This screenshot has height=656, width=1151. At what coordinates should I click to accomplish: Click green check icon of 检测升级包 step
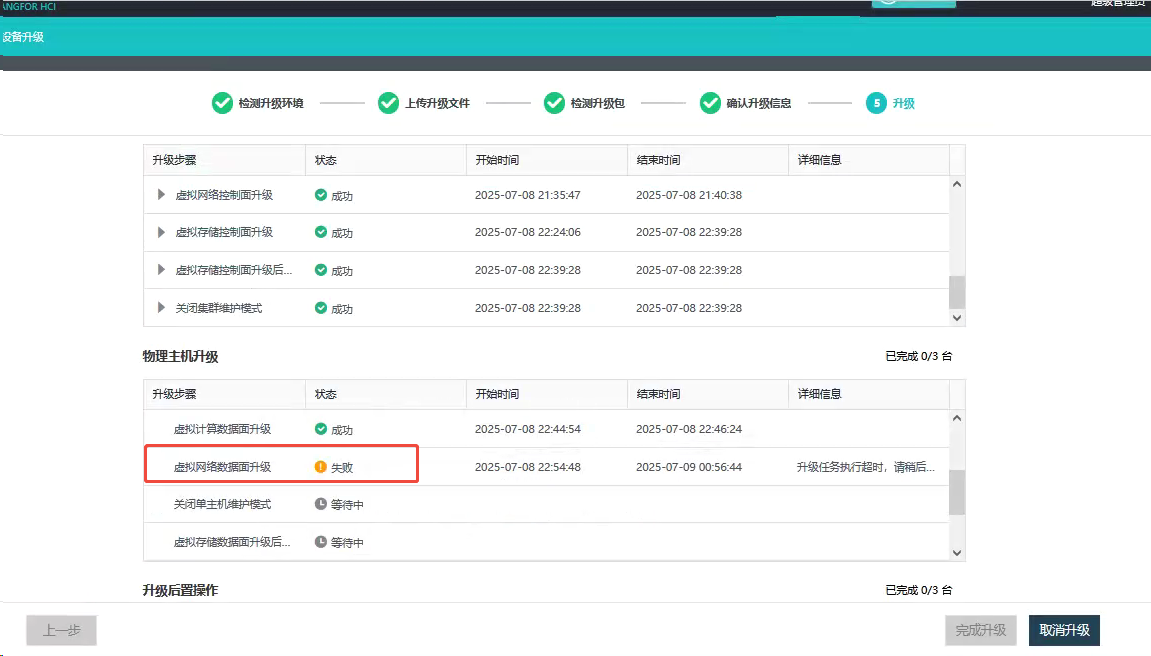click(x=554, y=103)
